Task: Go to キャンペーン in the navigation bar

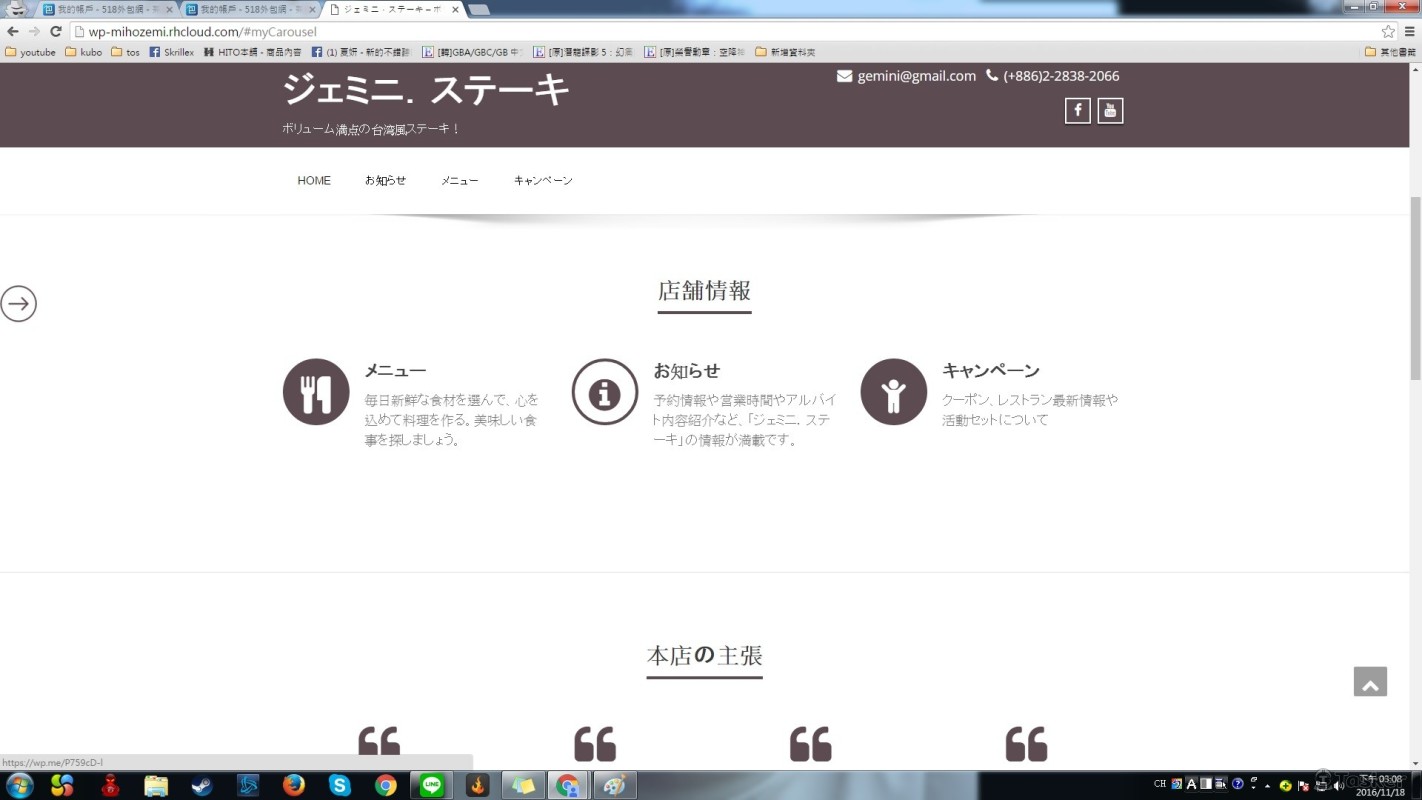Action: [543, 181]
